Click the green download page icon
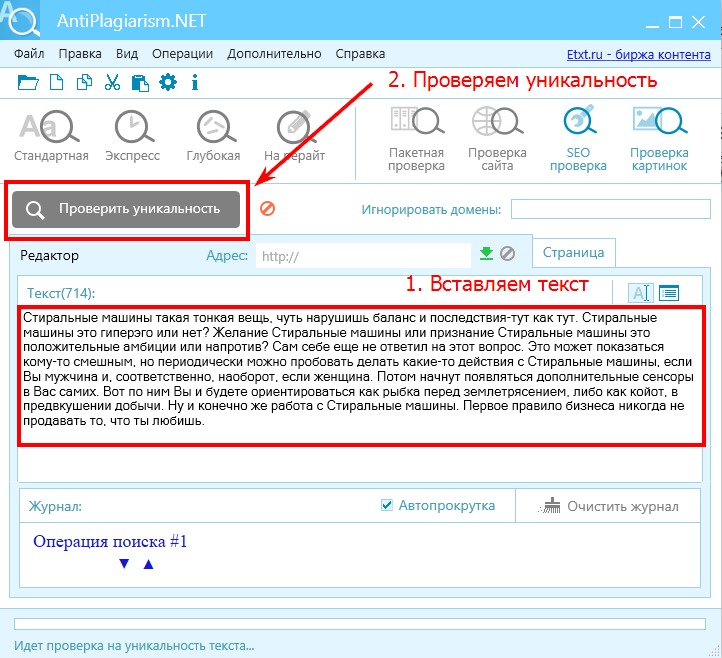 487,254
